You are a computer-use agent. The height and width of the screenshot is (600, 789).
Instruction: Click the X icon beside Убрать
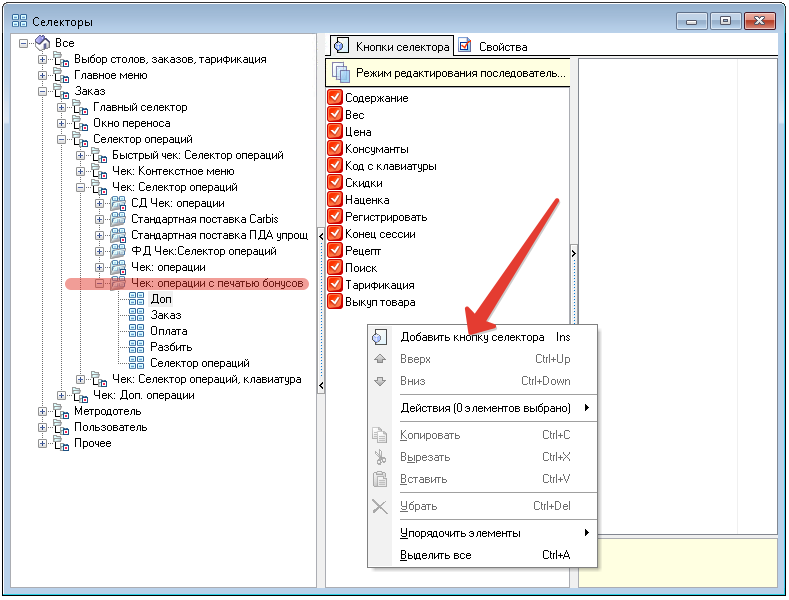(380, 506)
